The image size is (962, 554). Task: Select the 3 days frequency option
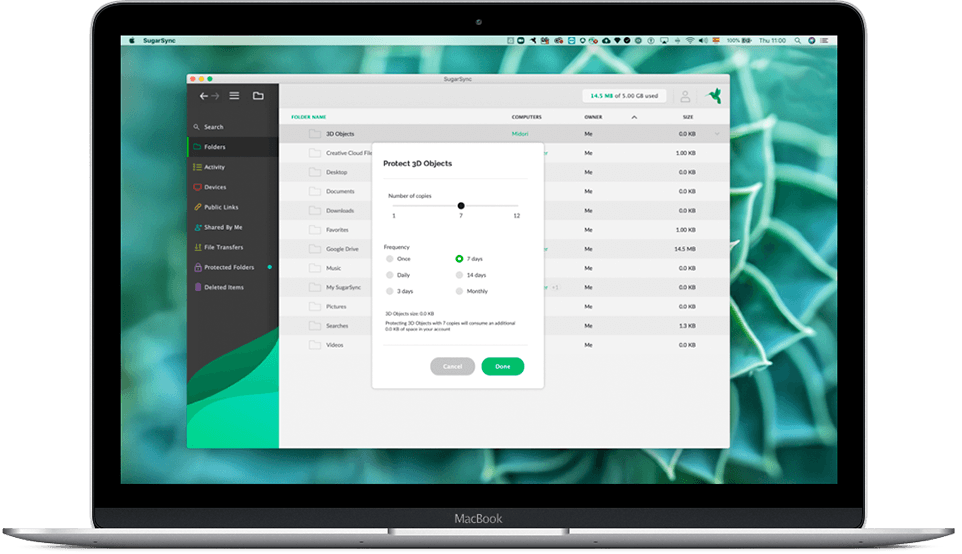coord(390,291)
